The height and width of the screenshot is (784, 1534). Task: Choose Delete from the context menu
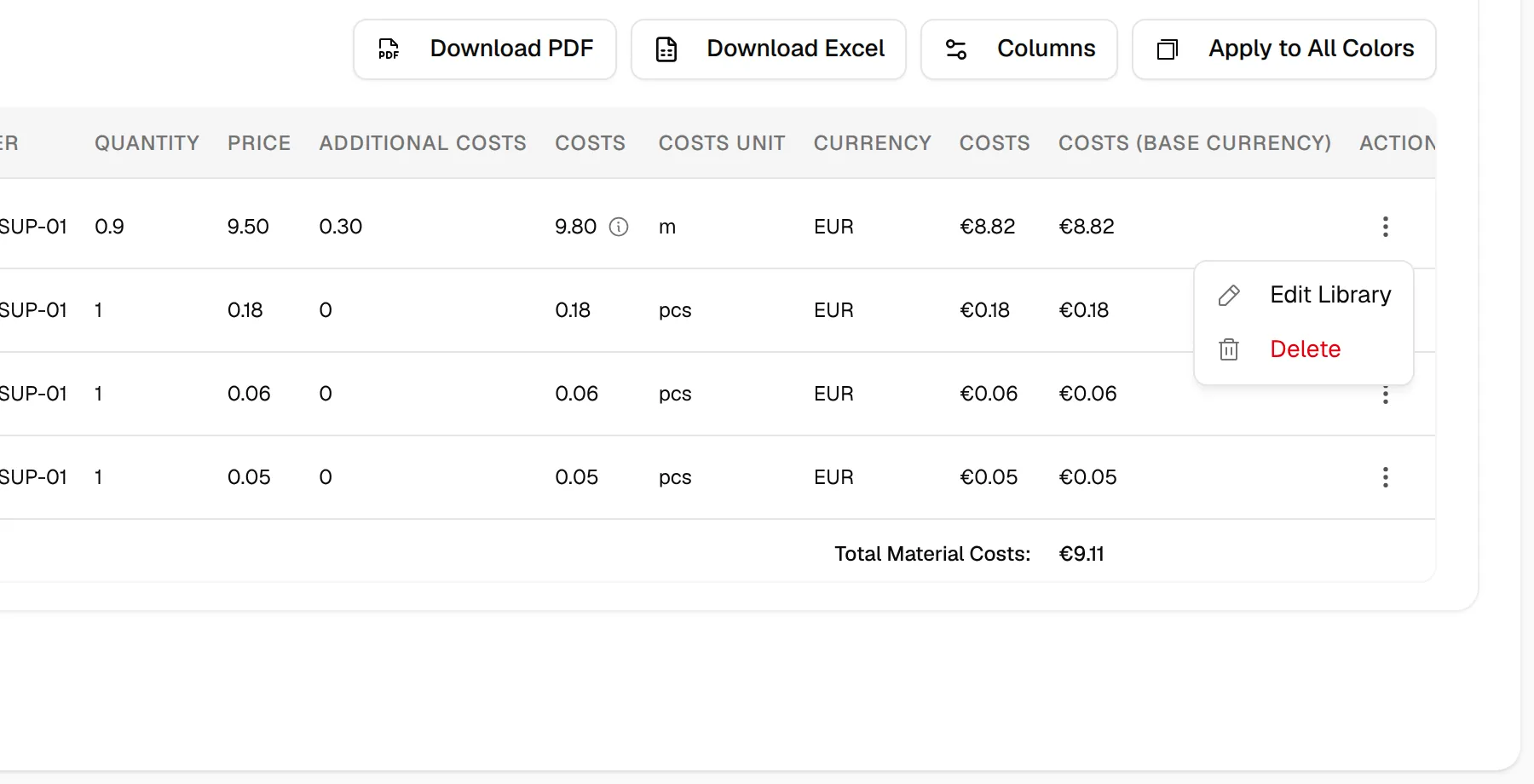point(1304,349)
